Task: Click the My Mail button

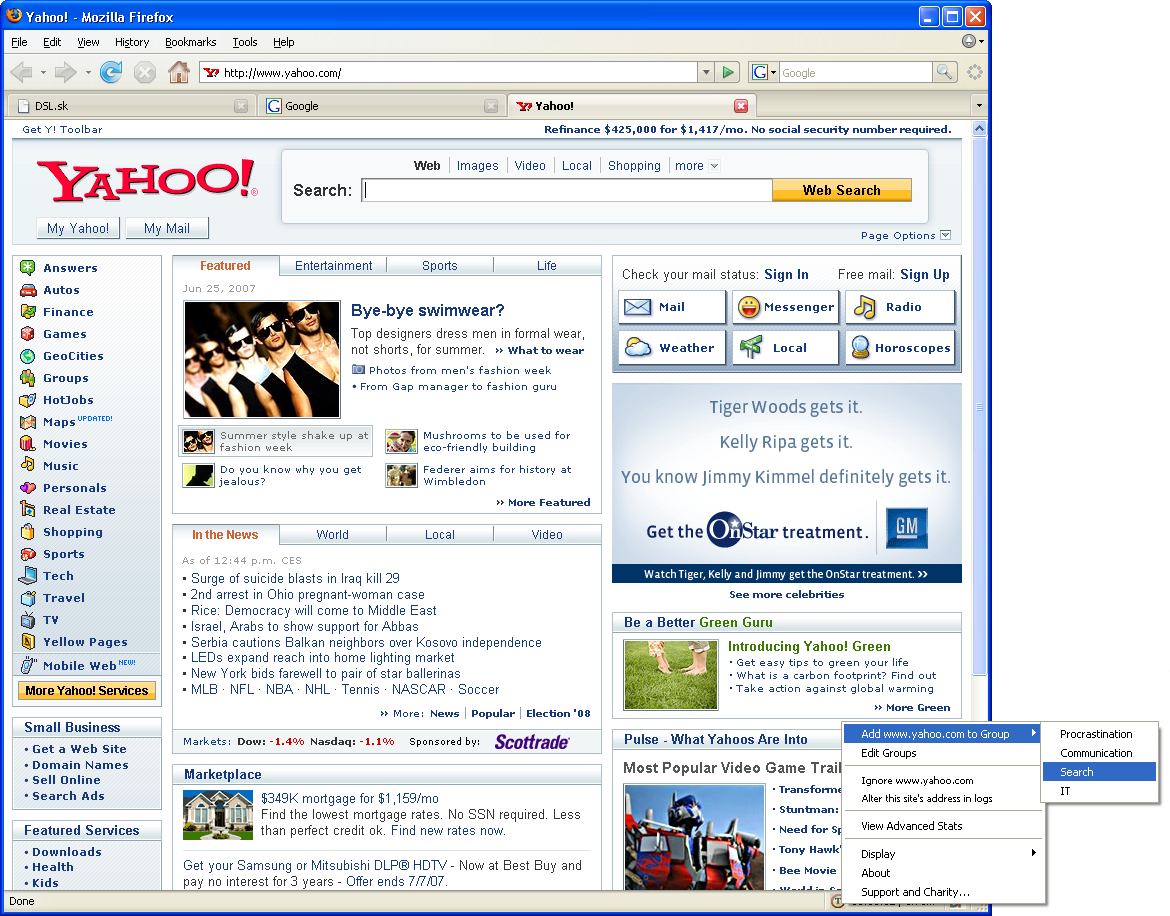Action: pos(167,228)
